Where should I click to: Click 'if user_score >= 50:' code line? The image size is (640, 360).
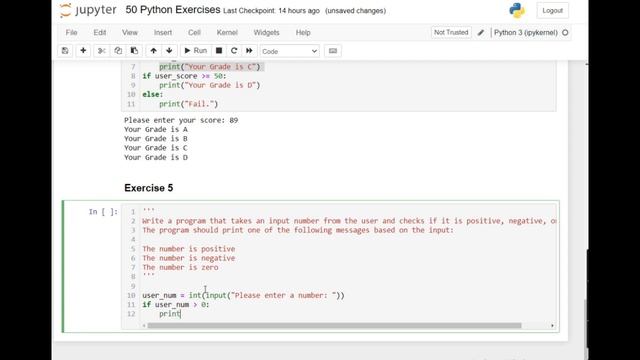click(x=184, y=76)
